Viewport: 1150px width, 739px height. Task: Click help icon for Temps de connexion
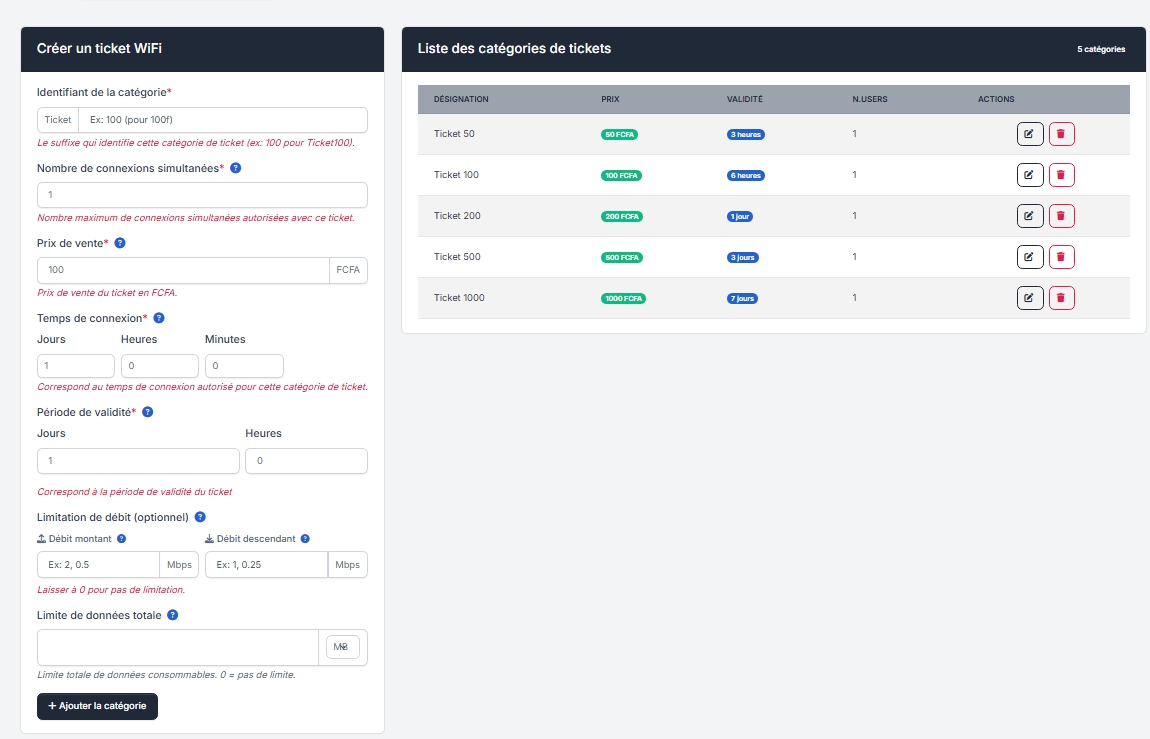pos(158,318)
